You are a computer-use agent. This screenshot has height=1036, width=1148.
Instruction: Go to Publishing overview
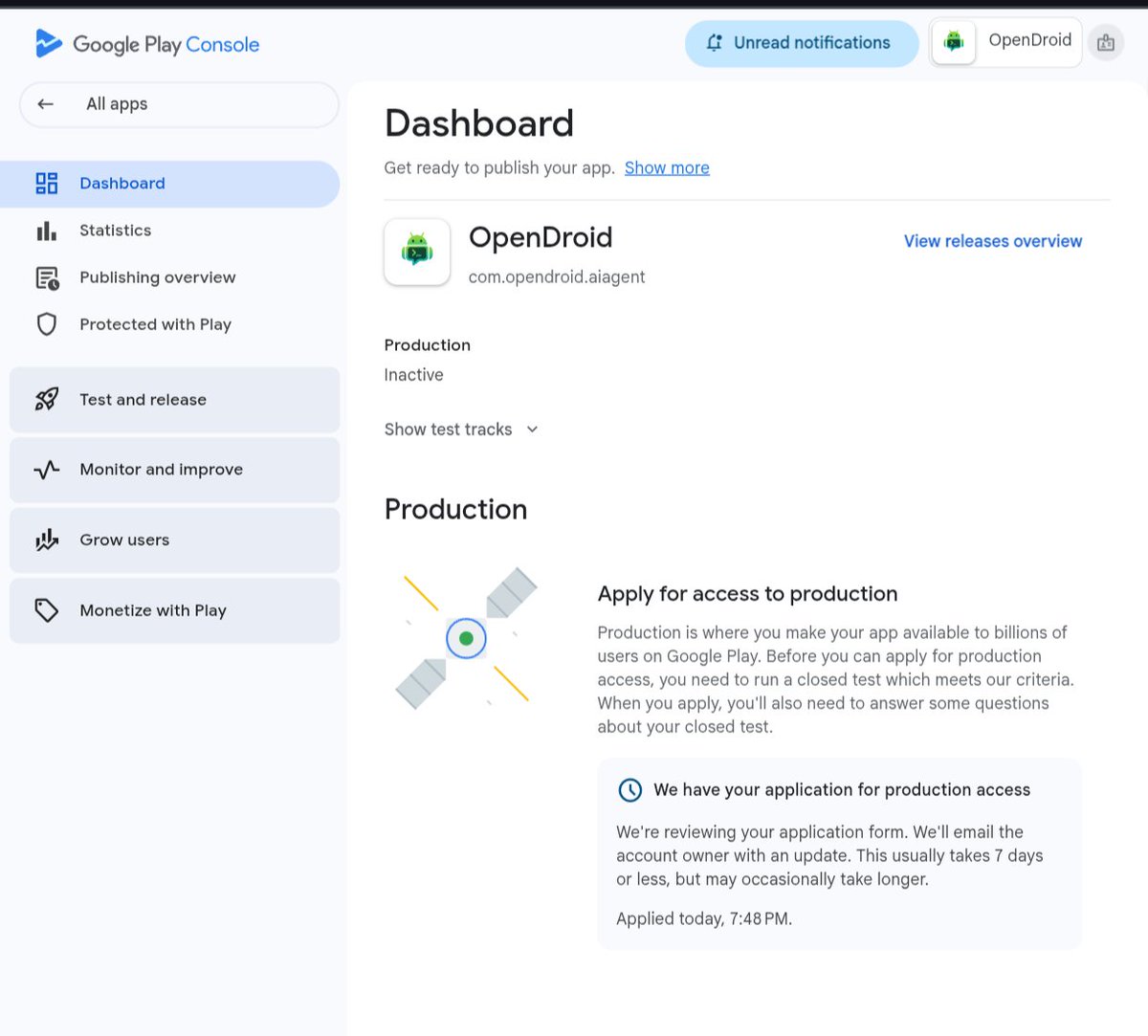tap(170, 277)
